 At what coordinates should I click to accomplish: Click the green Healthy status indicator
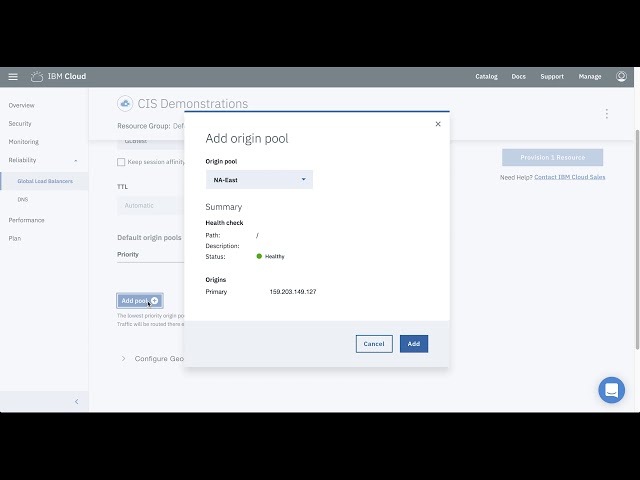pos(259,256)
